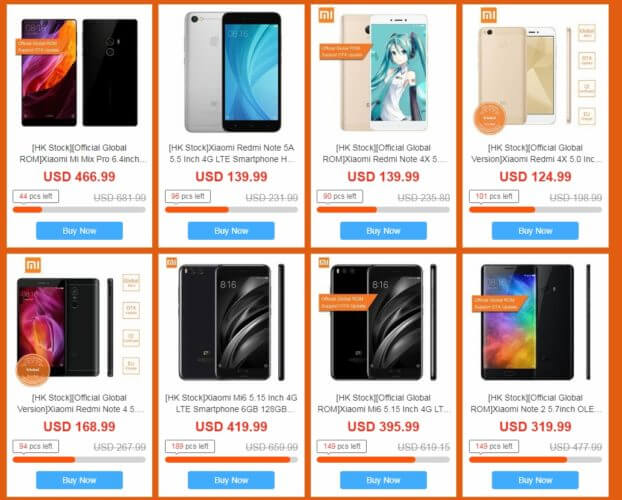Click the round orange Global badge on Redmi 4X
This screenshot has width=622, height=500.
tap(490, 118)
